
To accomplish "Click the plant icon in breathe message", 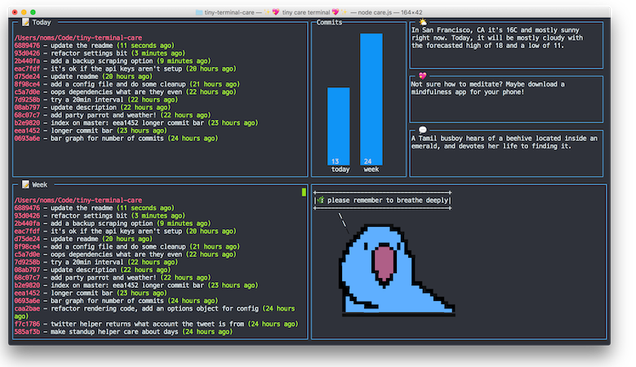I will point(321,200).
